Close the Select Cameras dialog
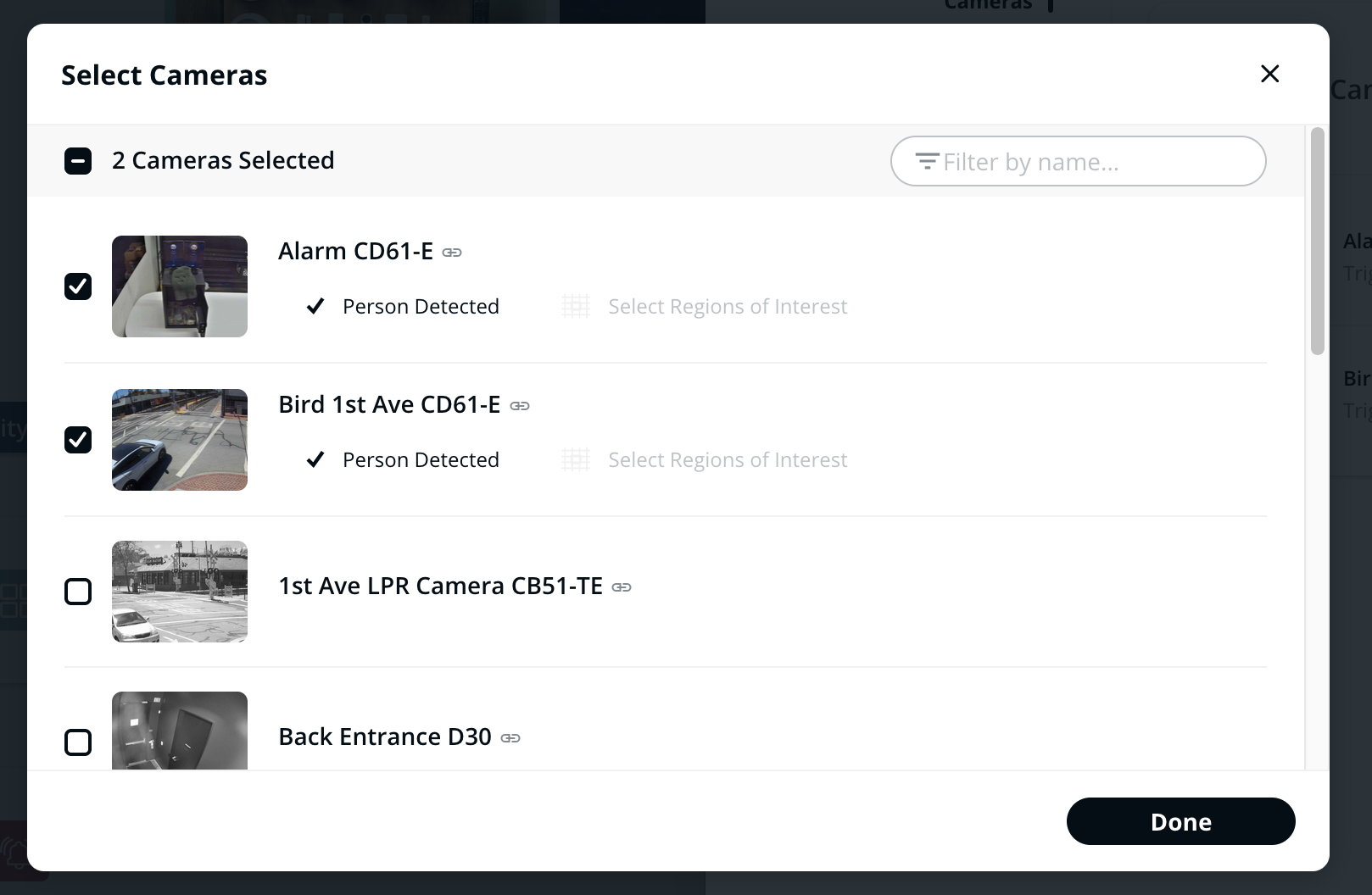The image size is (1372, 895). 1269,74
